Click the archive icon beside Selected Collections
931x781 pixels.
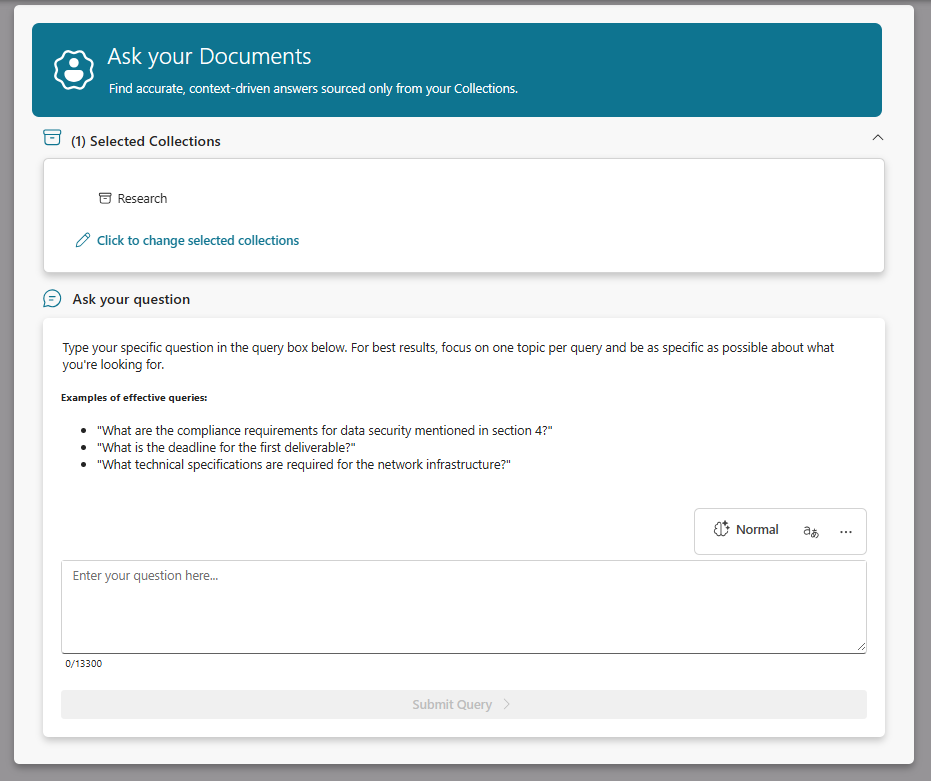[52, 138]
